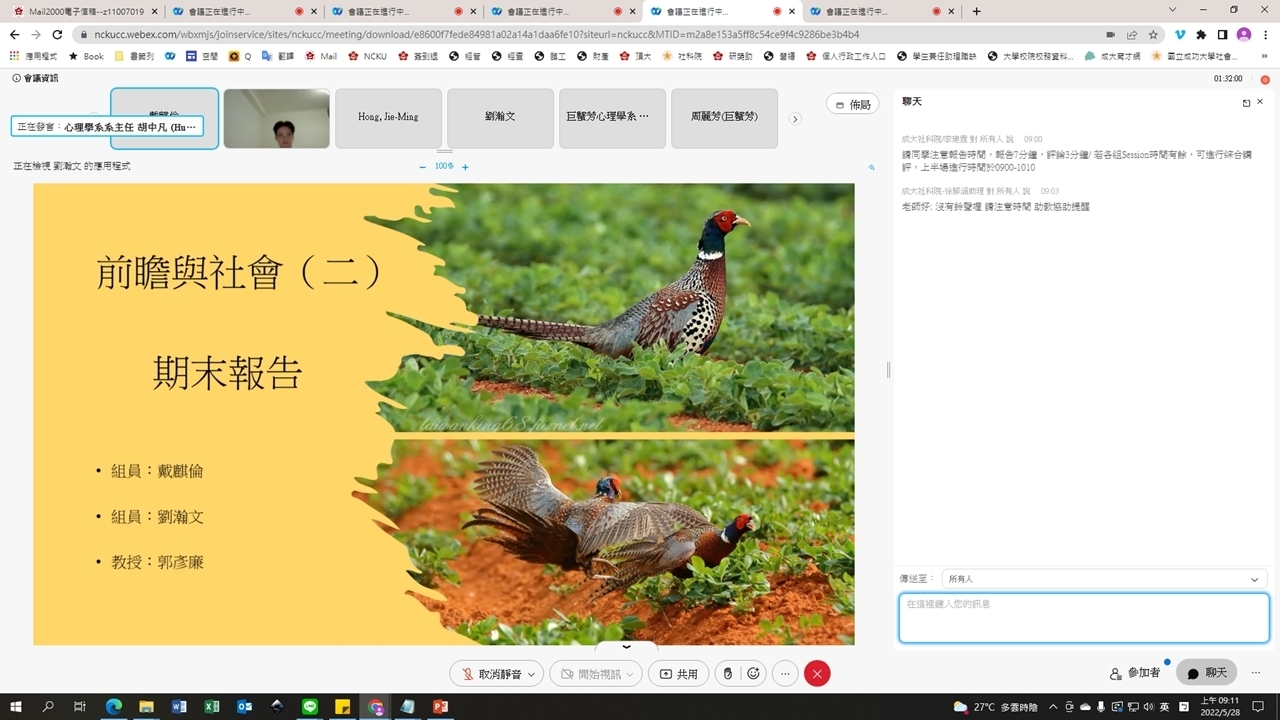This screenshot has height=720, width=1280.
Task: Open the 社科院 bookmark
Action: [682, 56]
